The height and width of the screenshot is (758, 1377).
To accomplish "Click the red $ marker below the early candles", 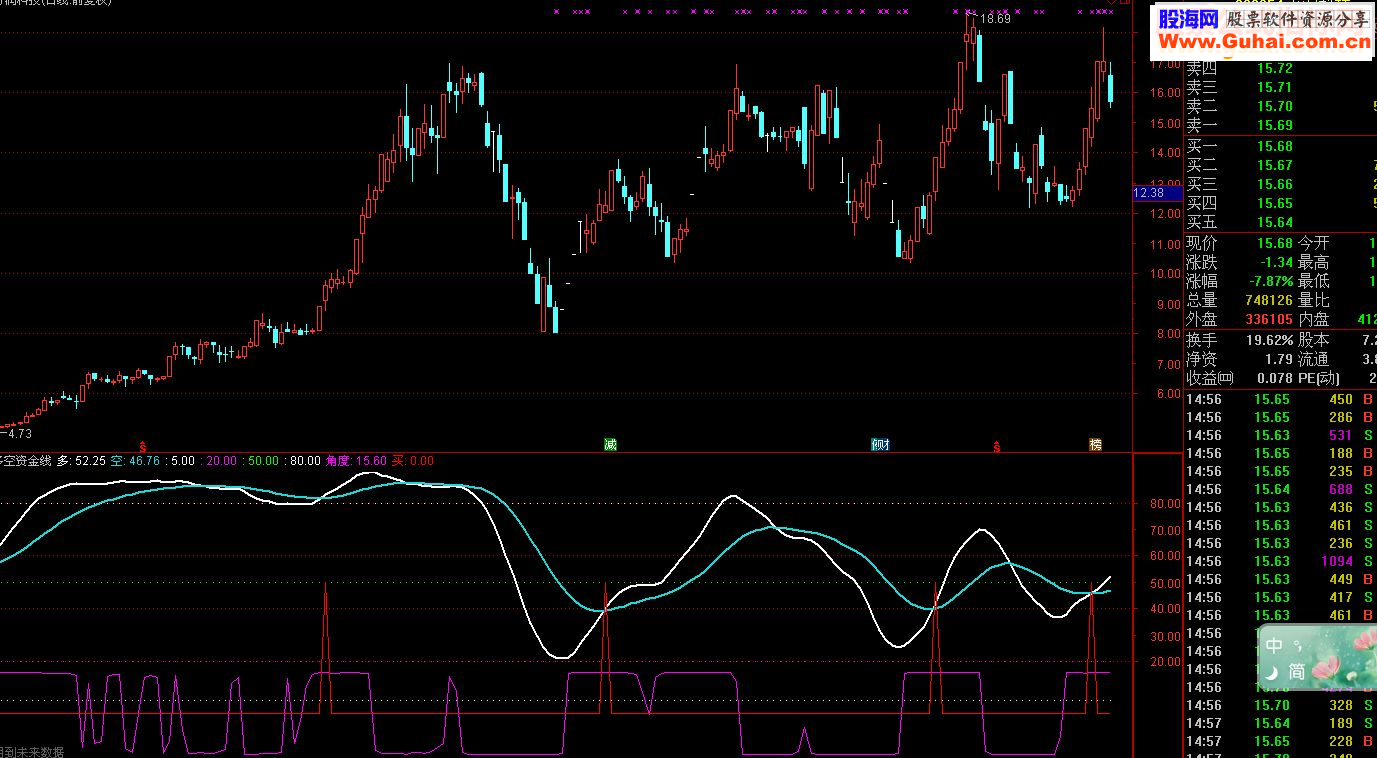I will 143,446.
